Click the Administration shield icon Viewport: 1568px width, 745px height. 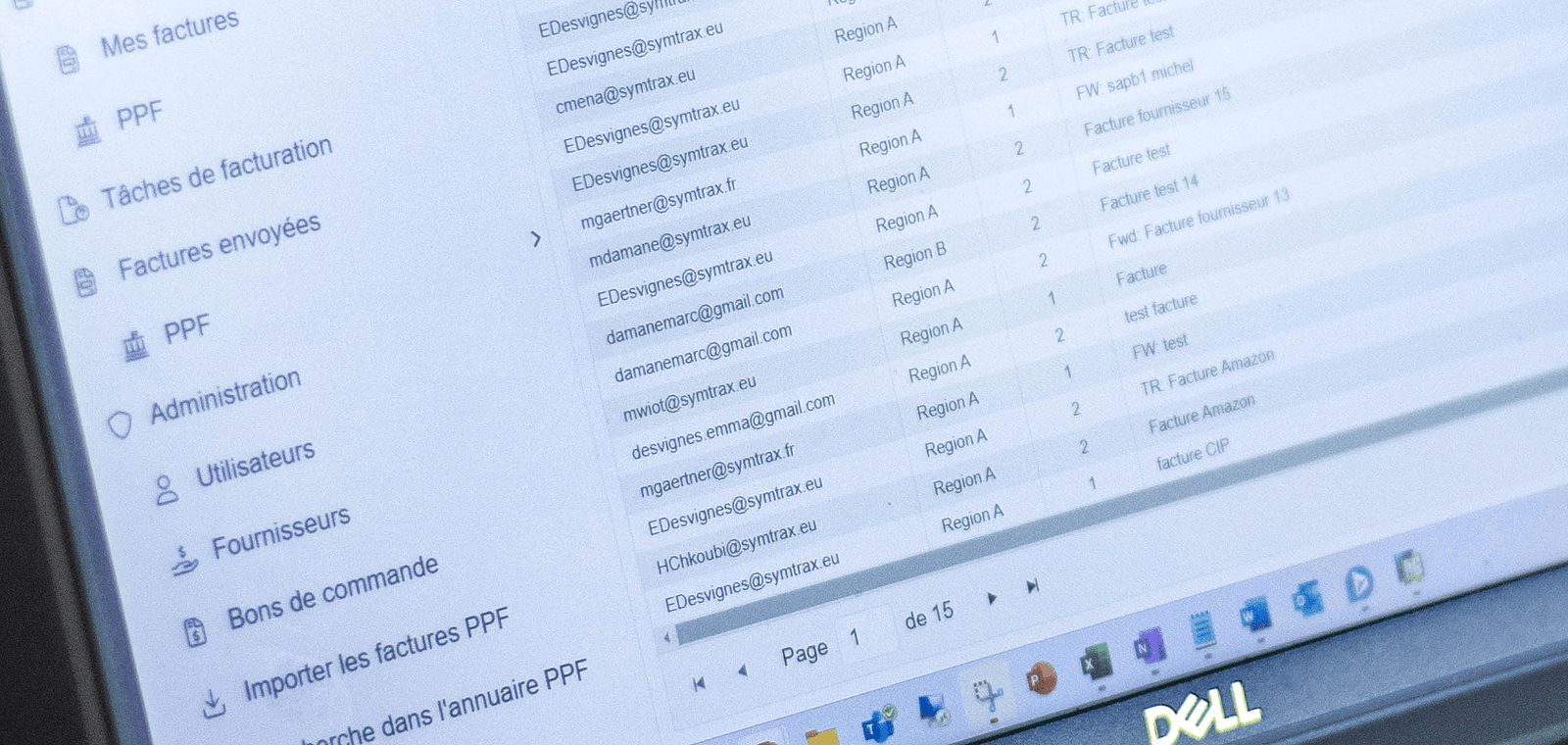(120, 424)
